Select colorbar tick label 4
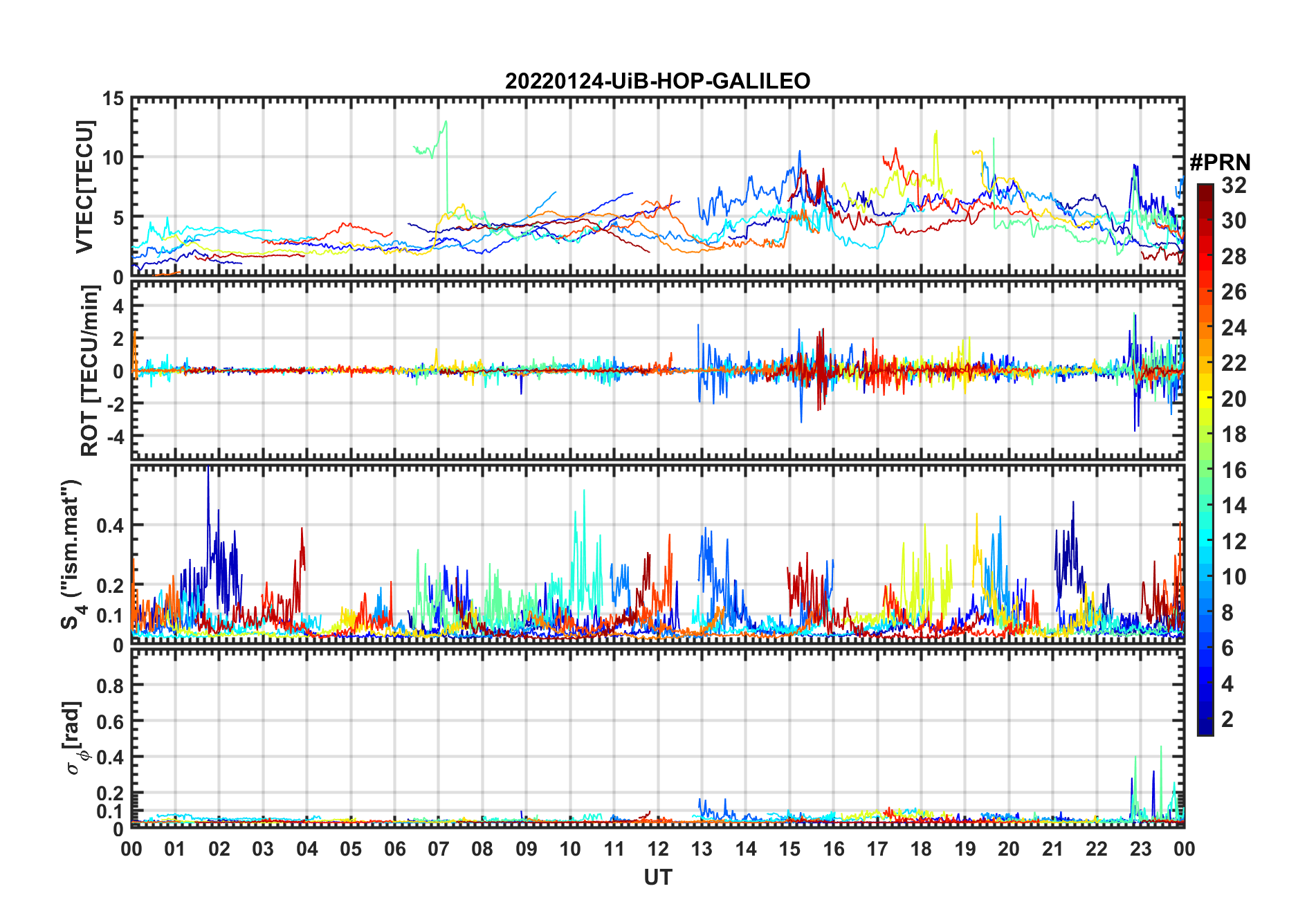Screen dimensions: 1316x920 1227,684
